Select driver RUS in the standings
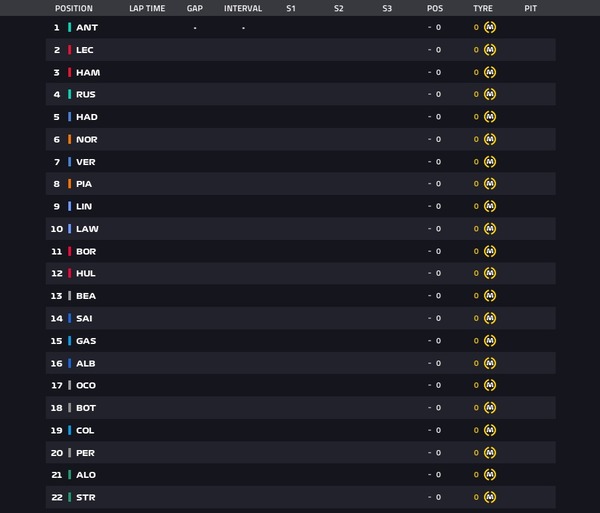Viewport: 600px width, 513px height. 86,94
